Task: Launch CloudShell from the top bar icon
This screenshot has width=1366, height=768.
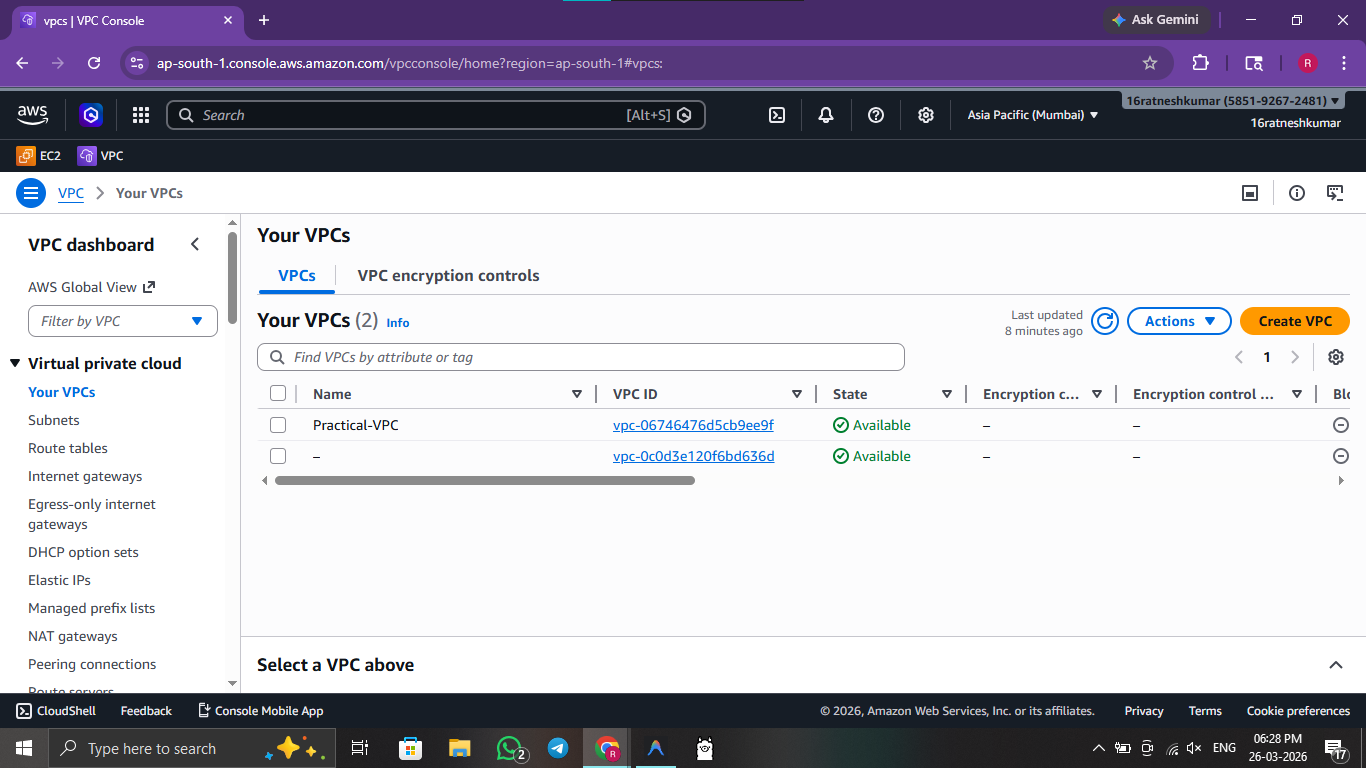Action: tap(776, 115)
